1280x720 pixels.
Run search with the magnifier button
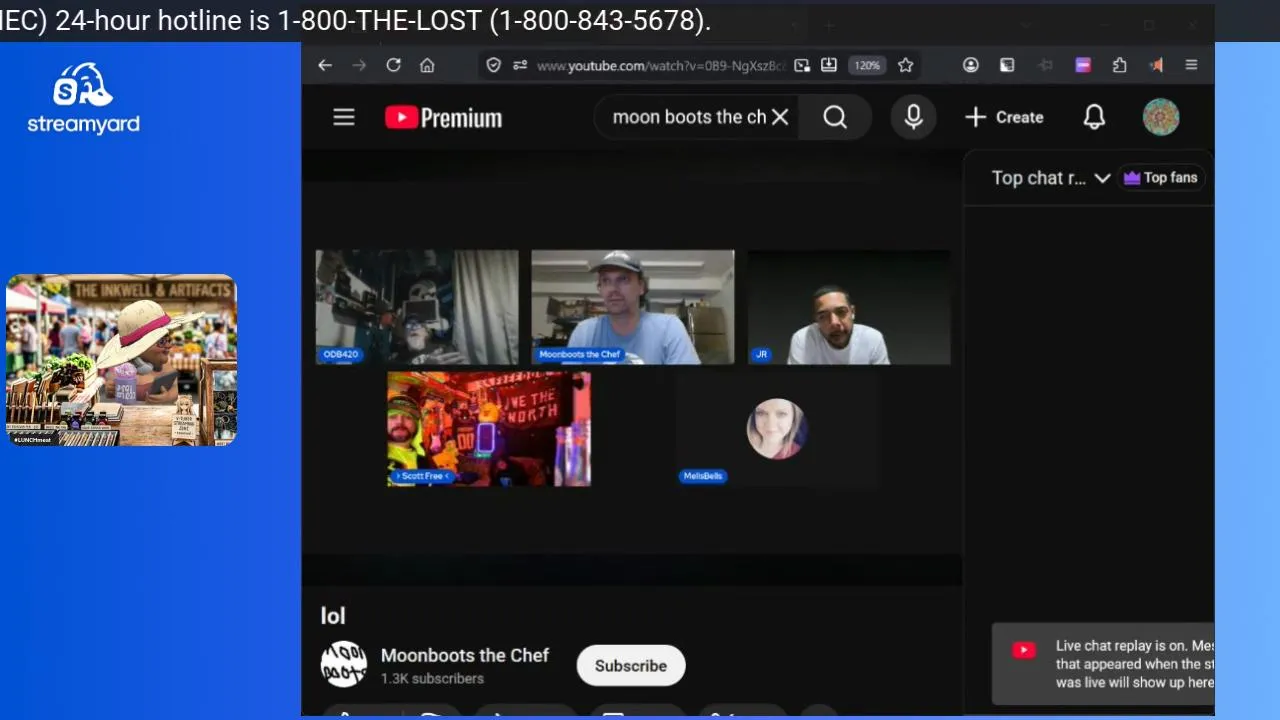(835, 117)
